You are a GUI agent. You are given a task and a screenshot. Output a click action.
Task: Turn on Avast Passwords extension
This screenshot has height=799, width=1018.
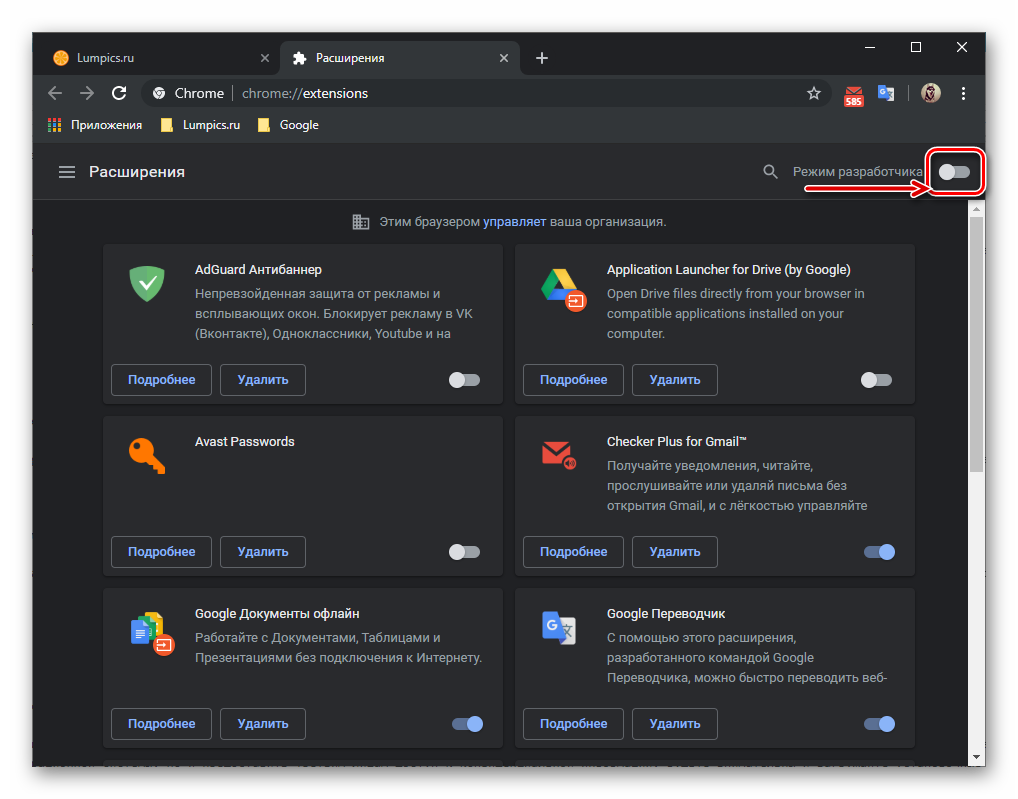point(464,552)
